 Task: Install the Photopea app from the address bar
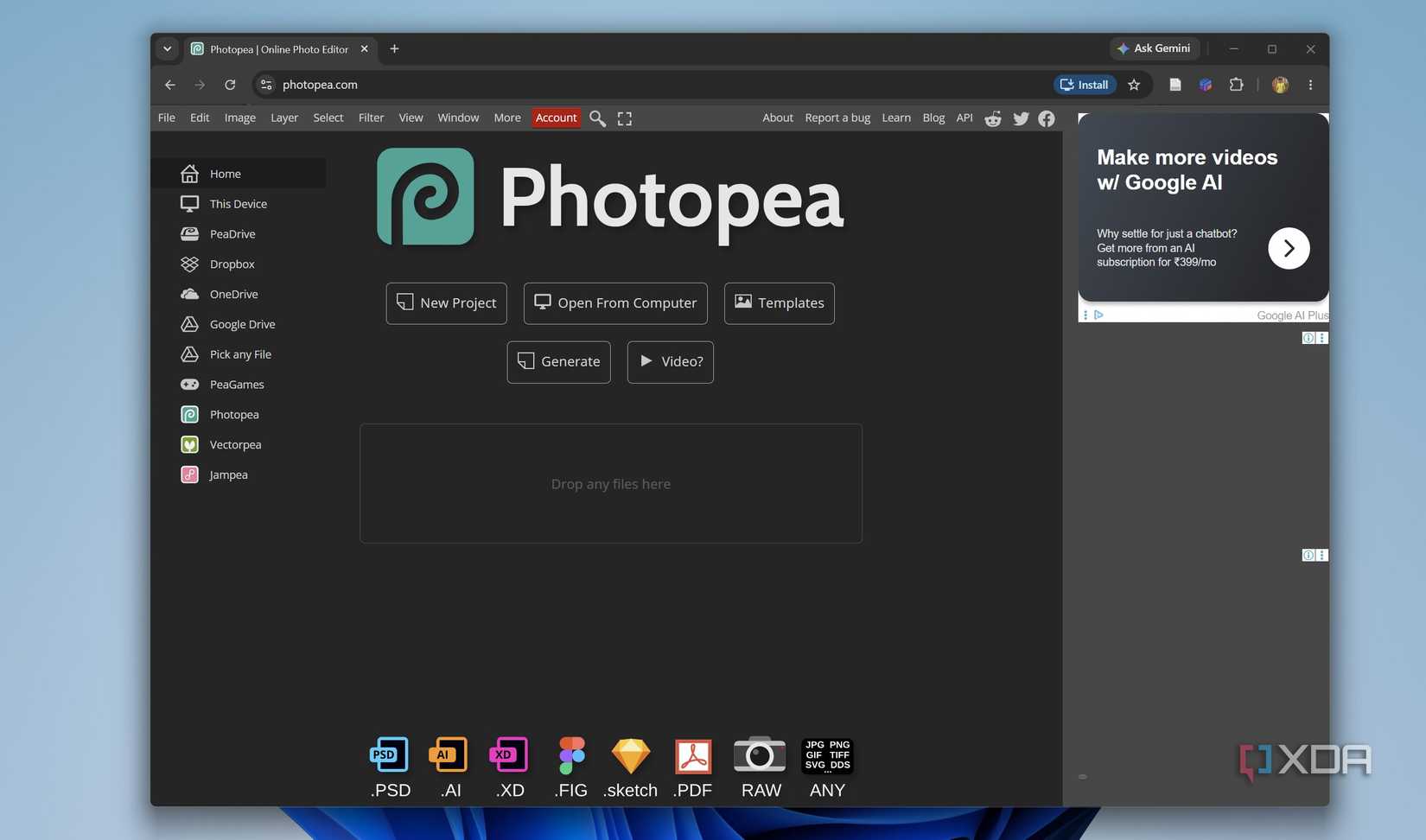(x=1085, y=85)
